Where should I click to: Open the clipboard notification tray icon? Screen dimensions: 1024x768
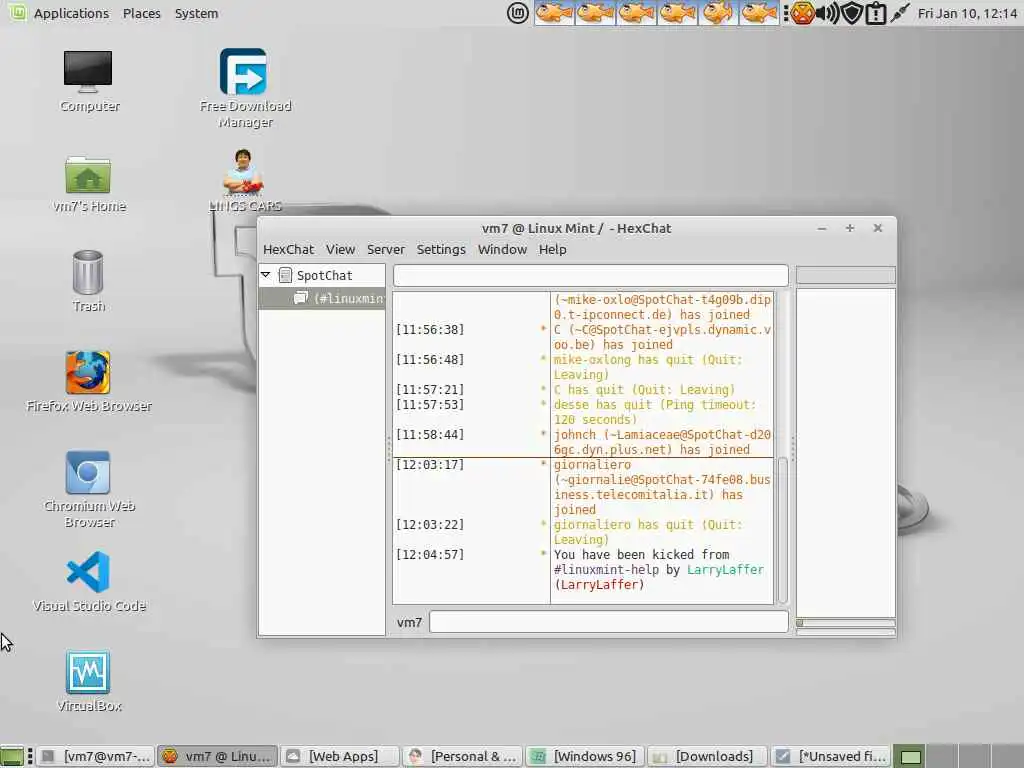[x=875, y=13]
